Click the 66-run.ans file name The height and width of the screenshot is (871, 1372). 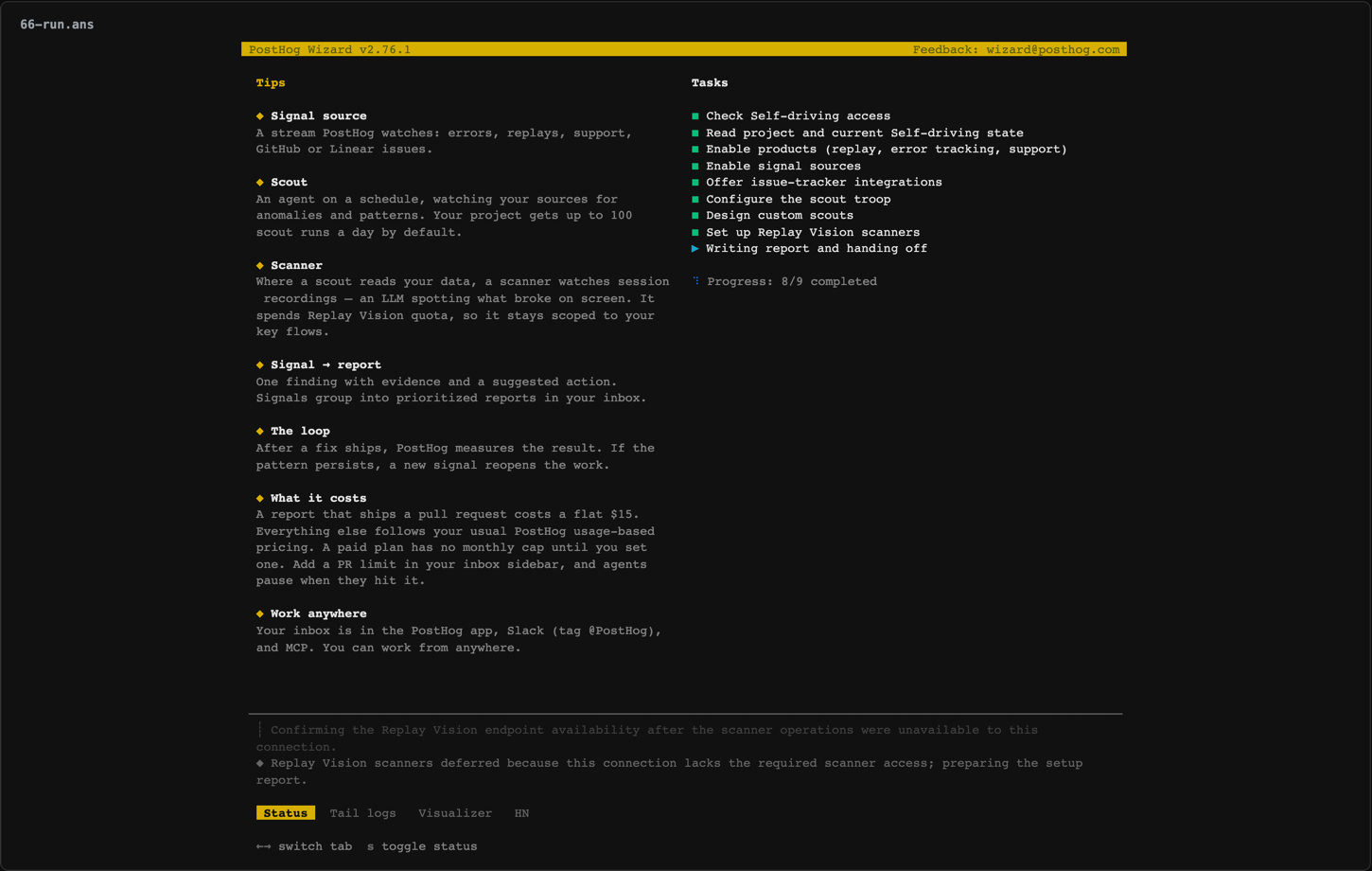[57, 25]
